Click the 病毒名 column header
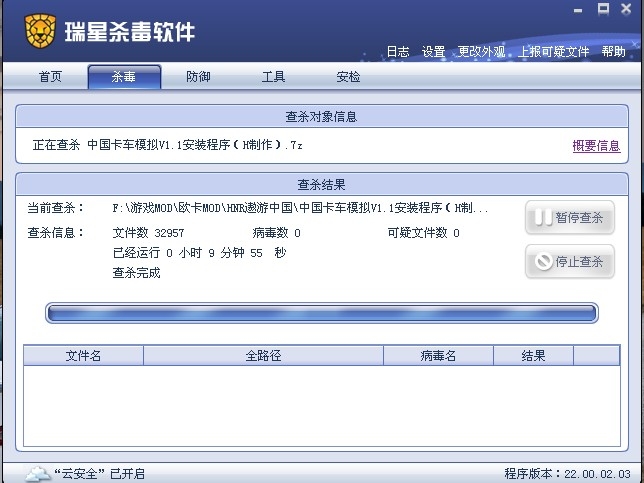This screenshot has height=483, width=644. coord(438,356)
